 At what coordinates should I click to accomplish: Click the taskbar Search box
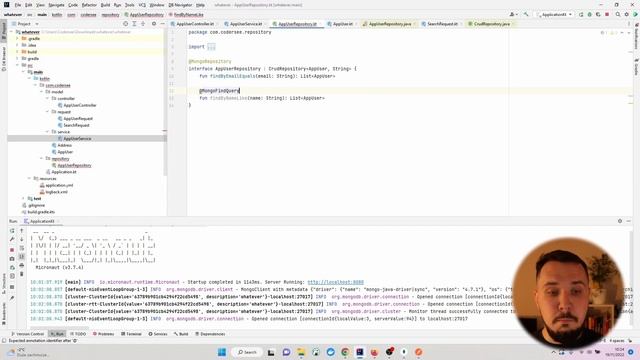tap(247, 352)
